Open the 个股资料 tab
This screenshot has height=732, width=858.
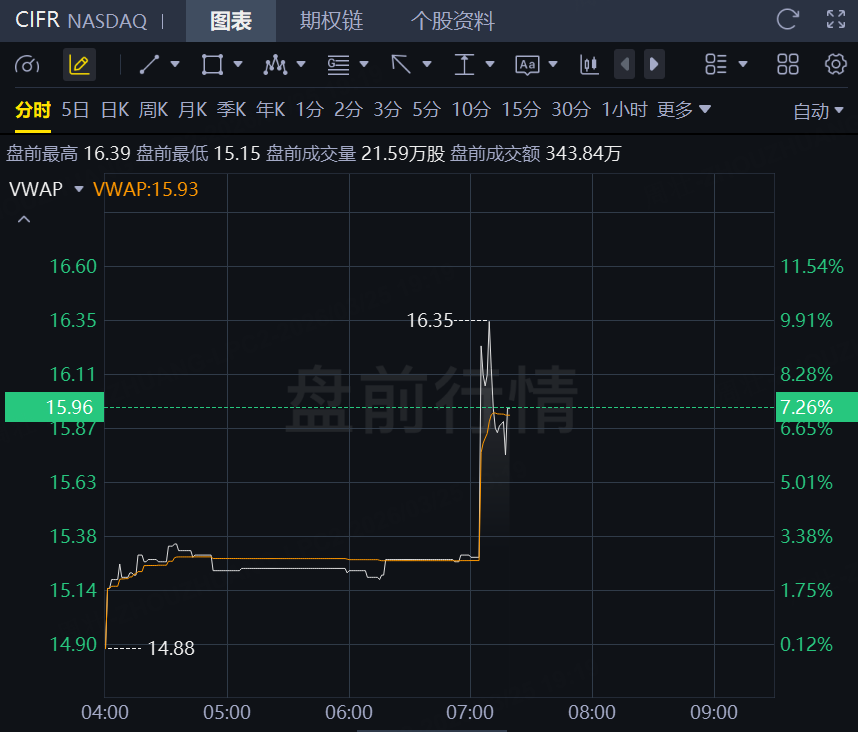453,21
